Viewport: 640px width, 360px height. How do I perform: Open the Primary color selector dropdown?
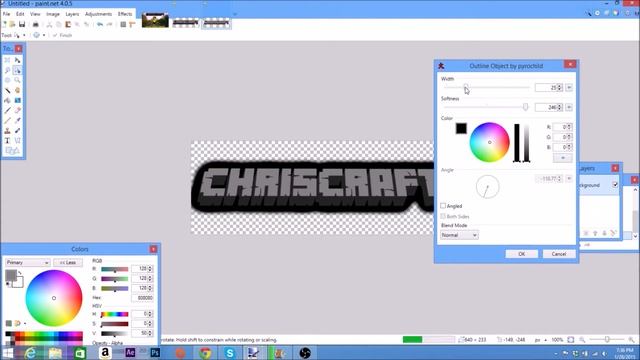(27, 262)
